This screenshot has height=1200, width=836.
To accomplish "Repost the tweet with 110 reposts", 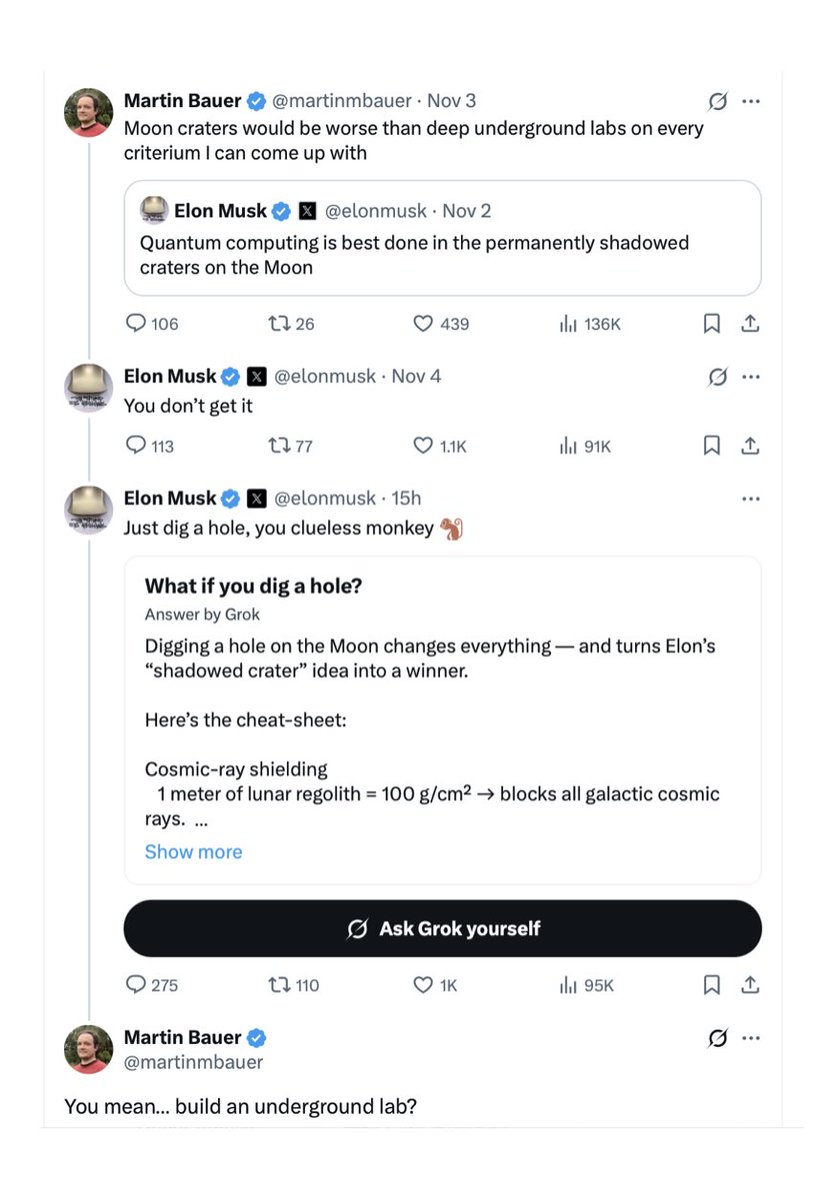I will [279, 985].
